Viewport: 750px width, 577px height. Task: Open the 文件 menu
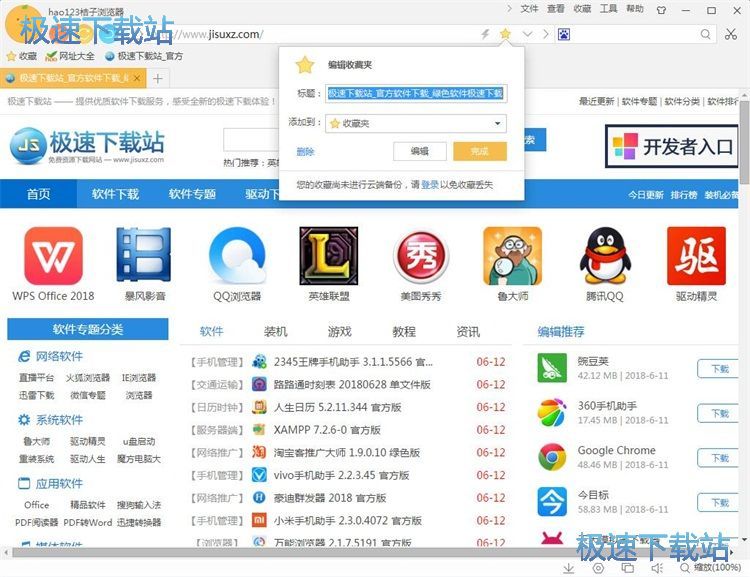click(x=529, y=9)
